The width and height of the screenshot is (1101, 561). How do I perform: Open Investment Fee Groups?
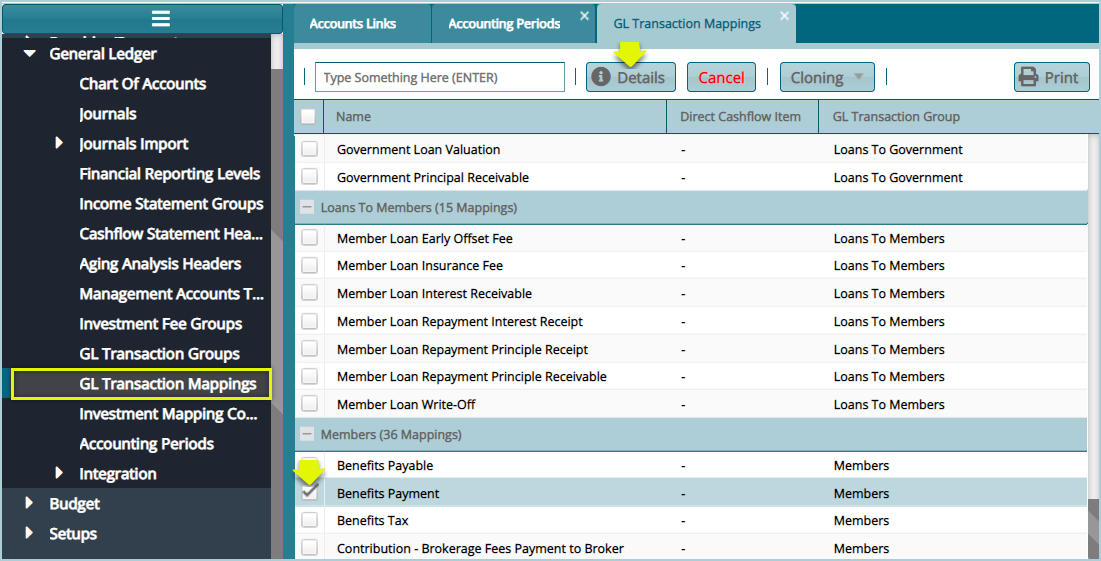pyautogui.click(x=161, y=324)
